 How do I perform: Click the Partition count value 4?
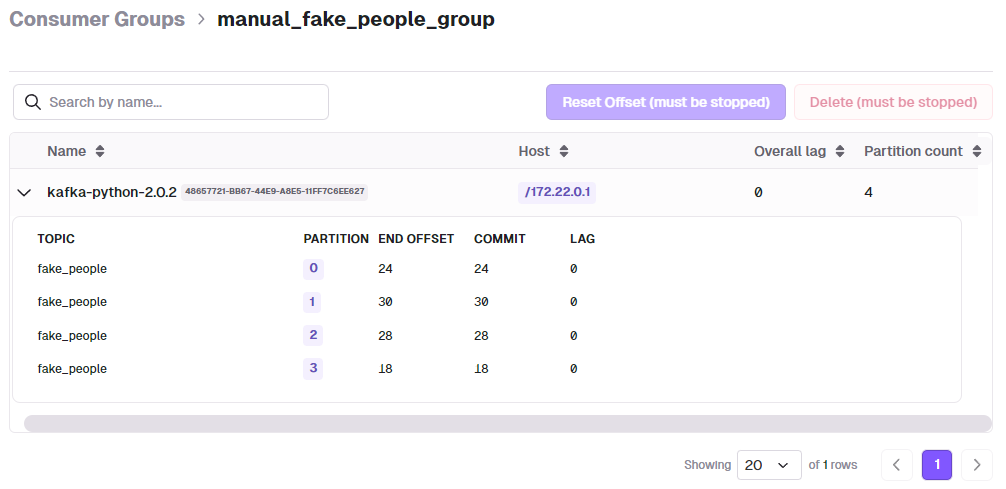coord(869,193)
